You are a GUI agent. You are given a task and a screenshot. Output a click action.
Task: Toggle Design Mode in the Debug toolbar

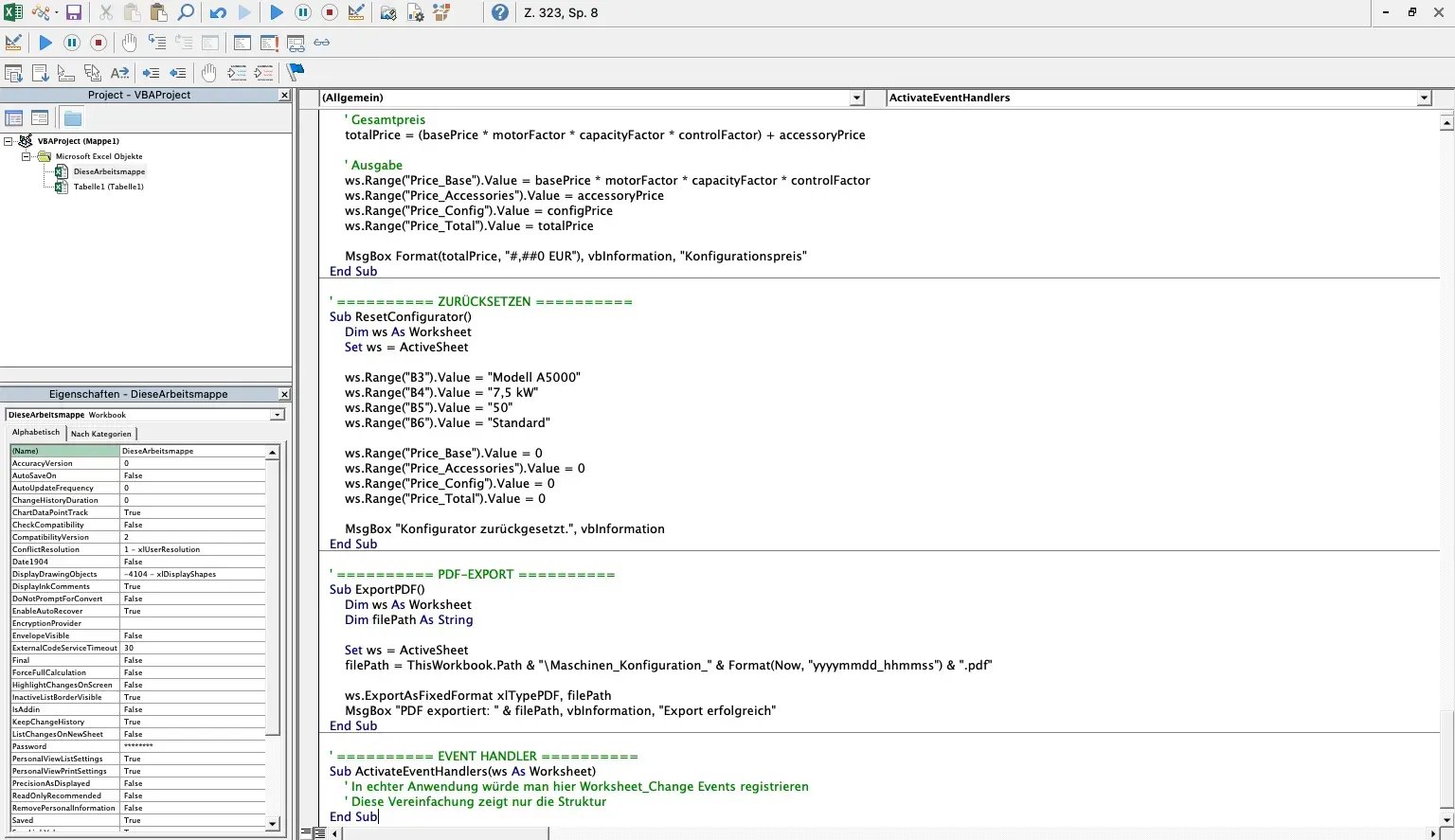coord(13,43)
